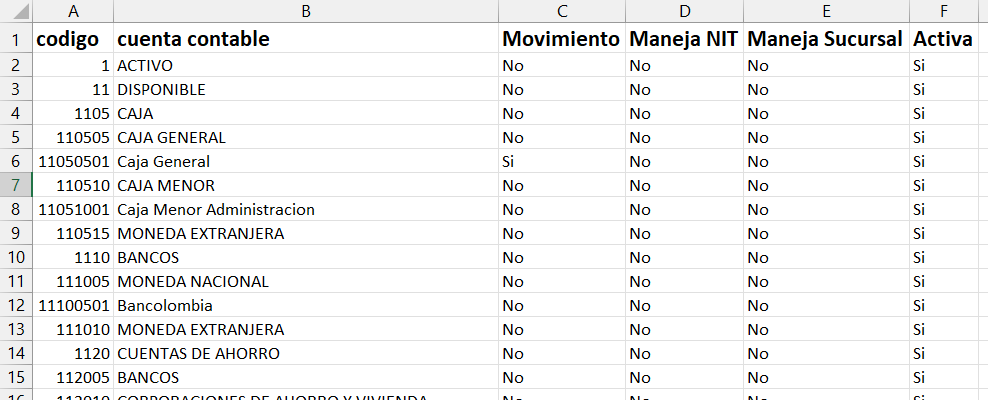This screenshot has width=988, height=400.
Task: Select the 'Si' Movimiento cell for Caja General
Action: (562, 161)
